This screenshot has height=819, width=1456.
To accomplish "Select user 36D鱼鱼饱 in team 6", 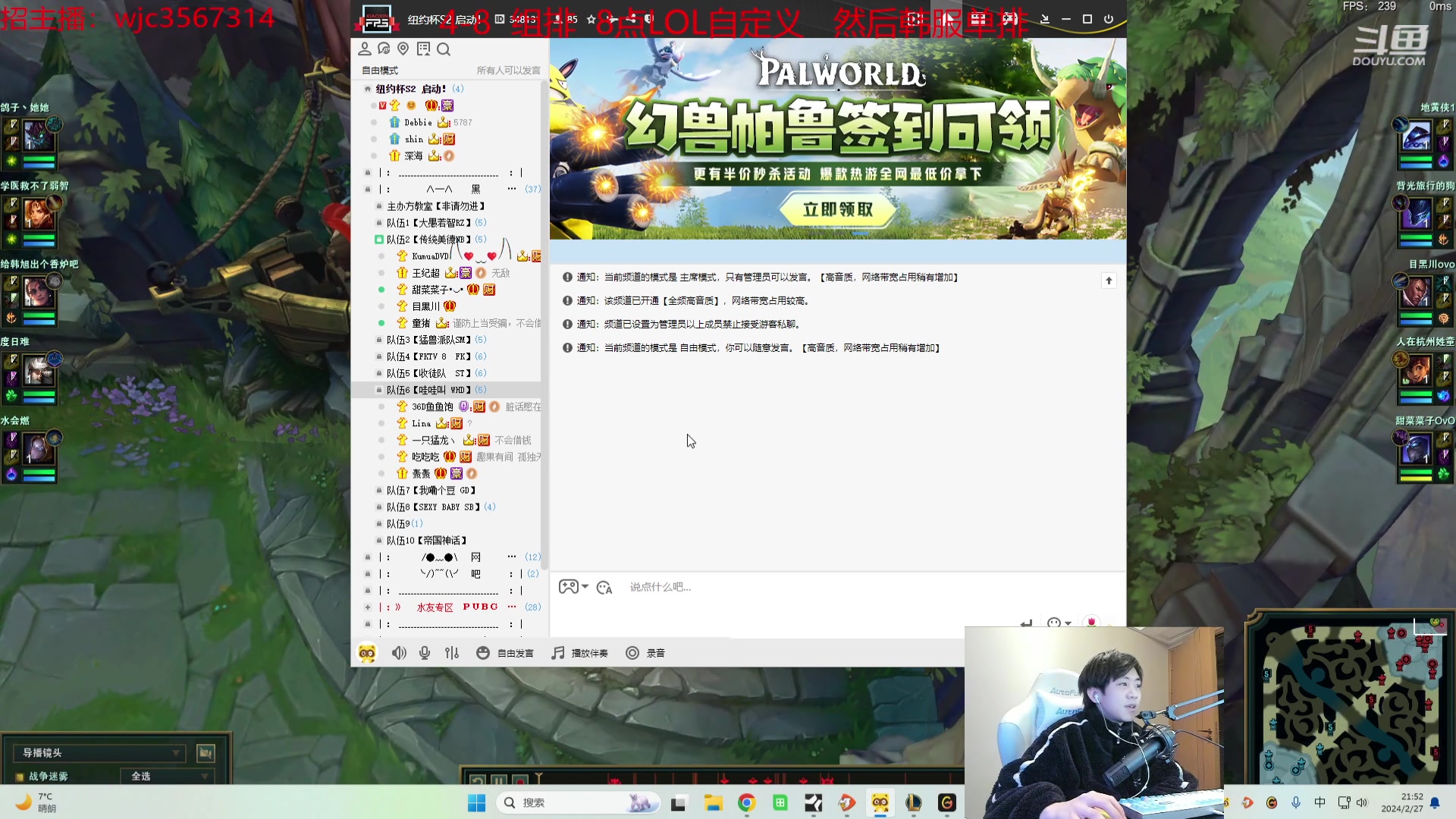I will [x=432, y=407].
